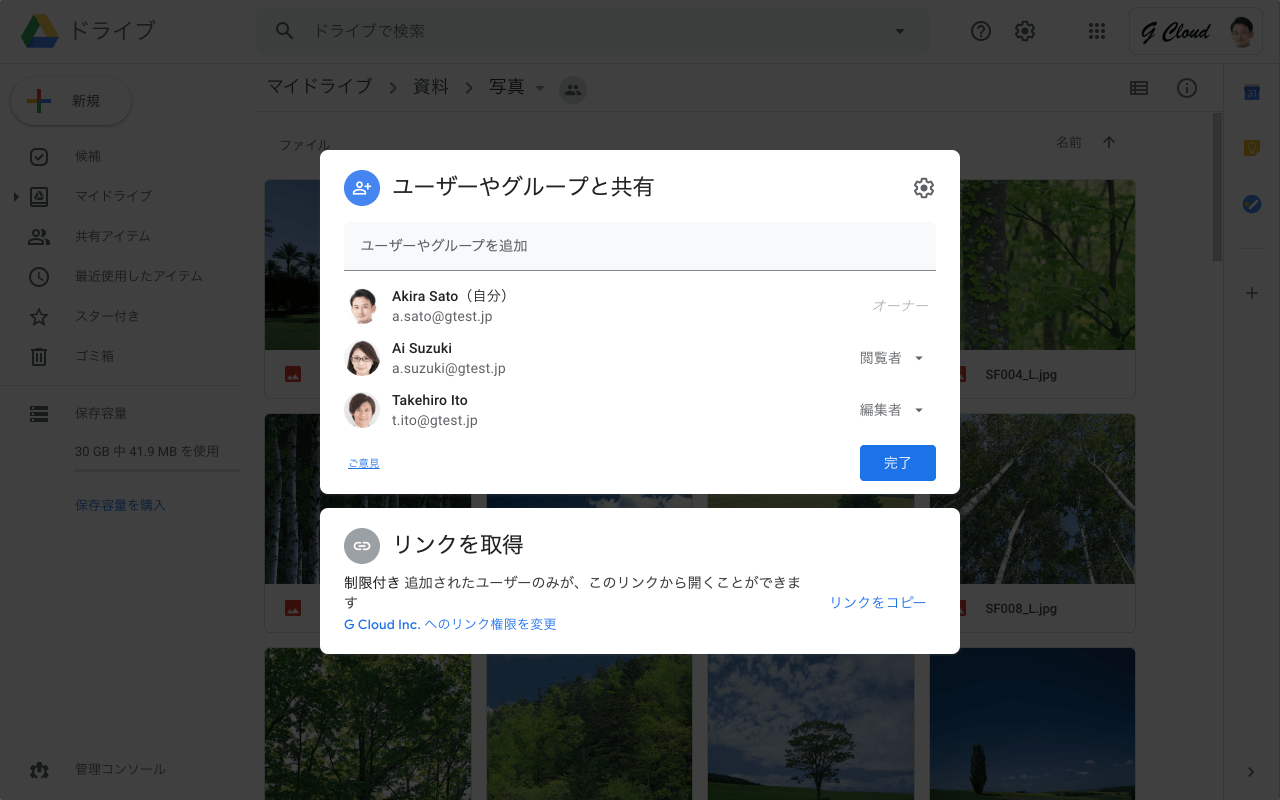Click 資料 in breadcrumb
This screenshot has width=1280, height=800.
tap(431, 87)
